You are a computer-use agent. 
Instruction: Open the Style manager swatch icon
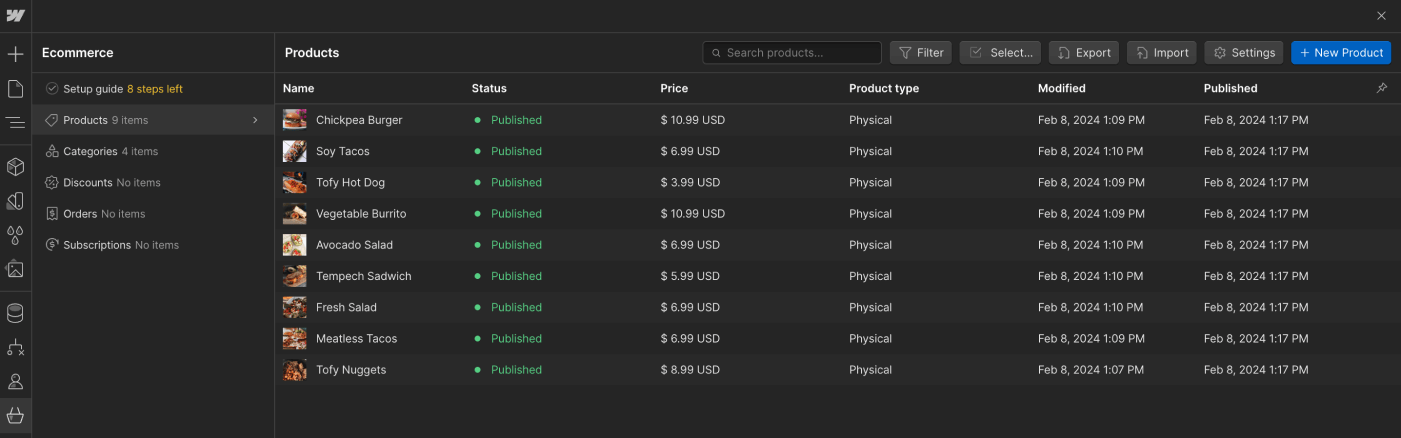click(15, 201)
